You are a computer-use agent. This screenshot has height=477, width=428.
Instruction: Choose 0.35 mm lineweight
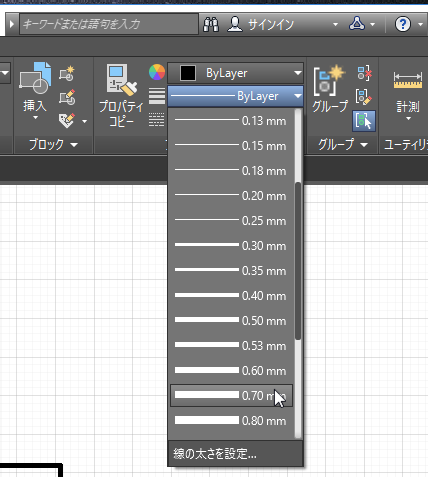(x=231, y=271)
